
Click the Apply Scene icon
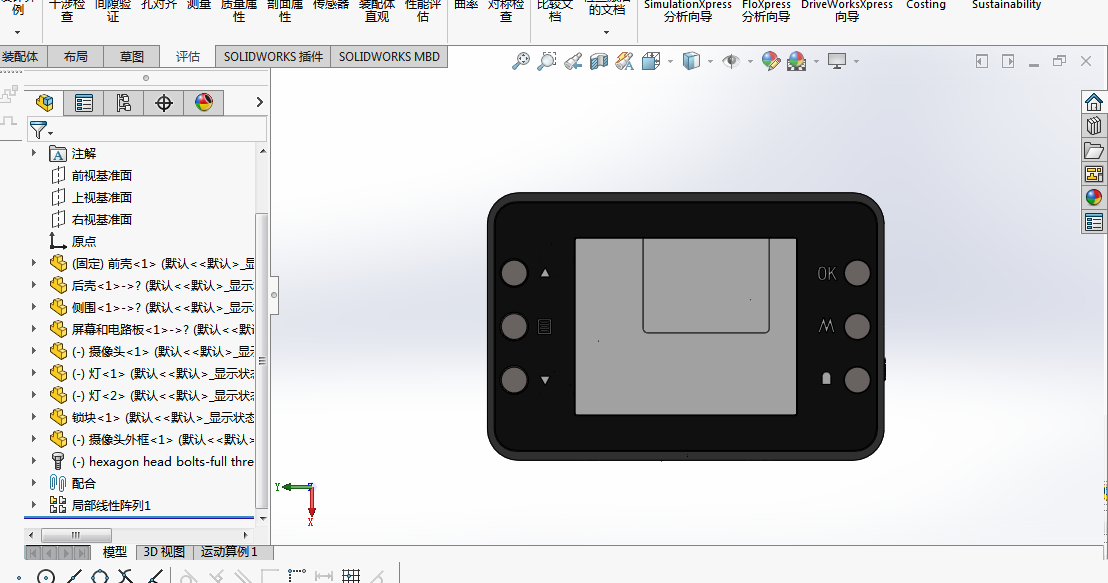pyautogui.click(x=797, y=61)
